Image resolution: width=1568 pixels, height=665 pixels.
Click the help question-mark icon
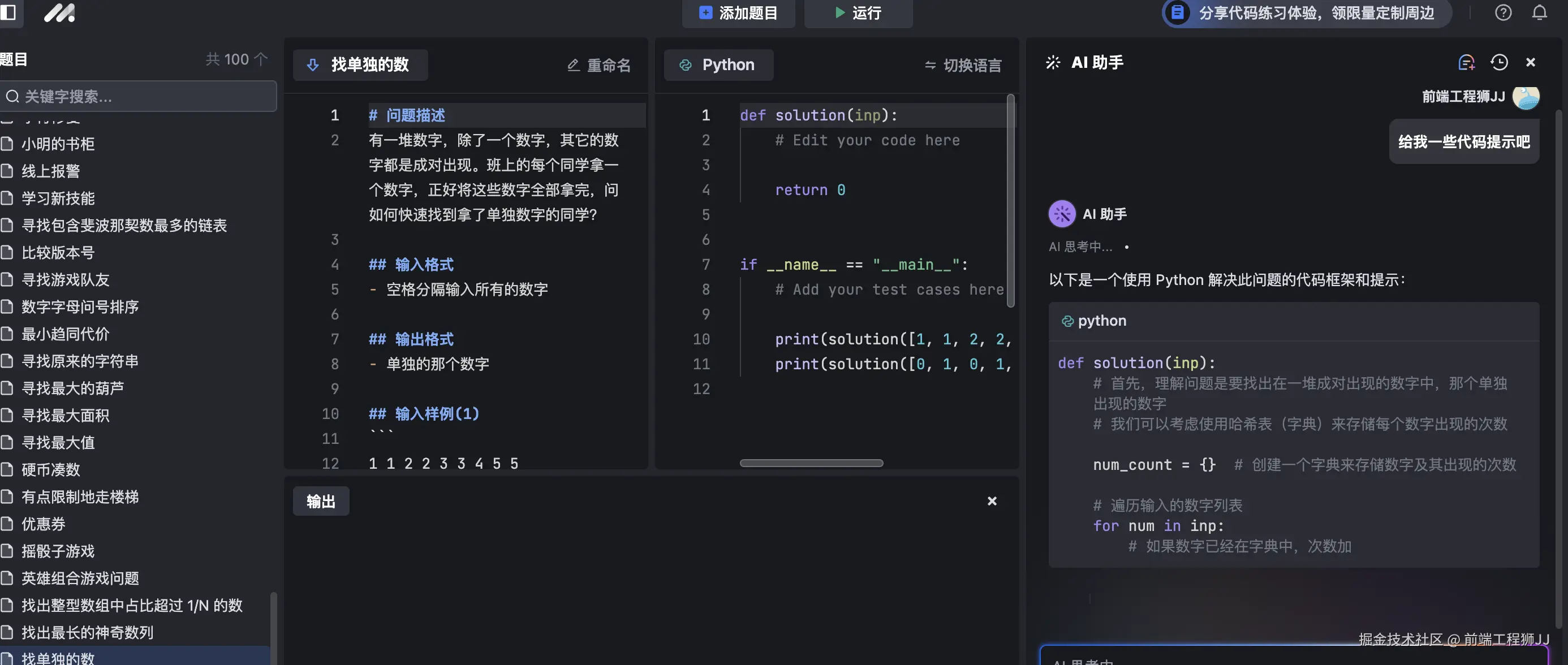pyautogui.click(x=1504, y=13)
